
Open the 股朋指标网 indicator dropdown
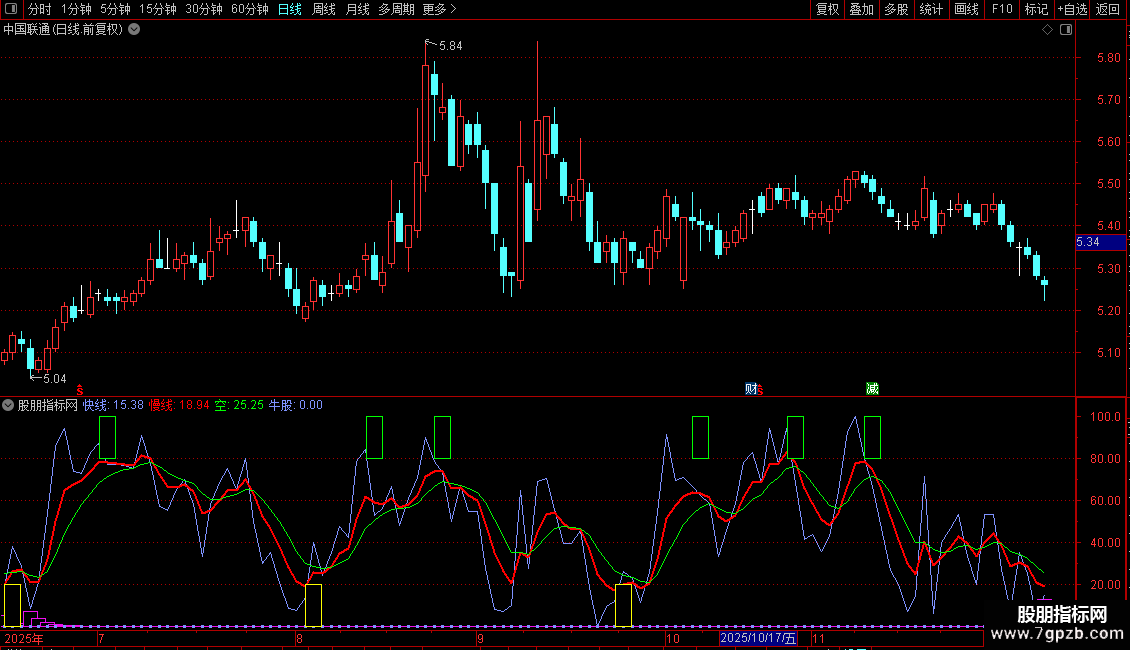pos(8,405)
